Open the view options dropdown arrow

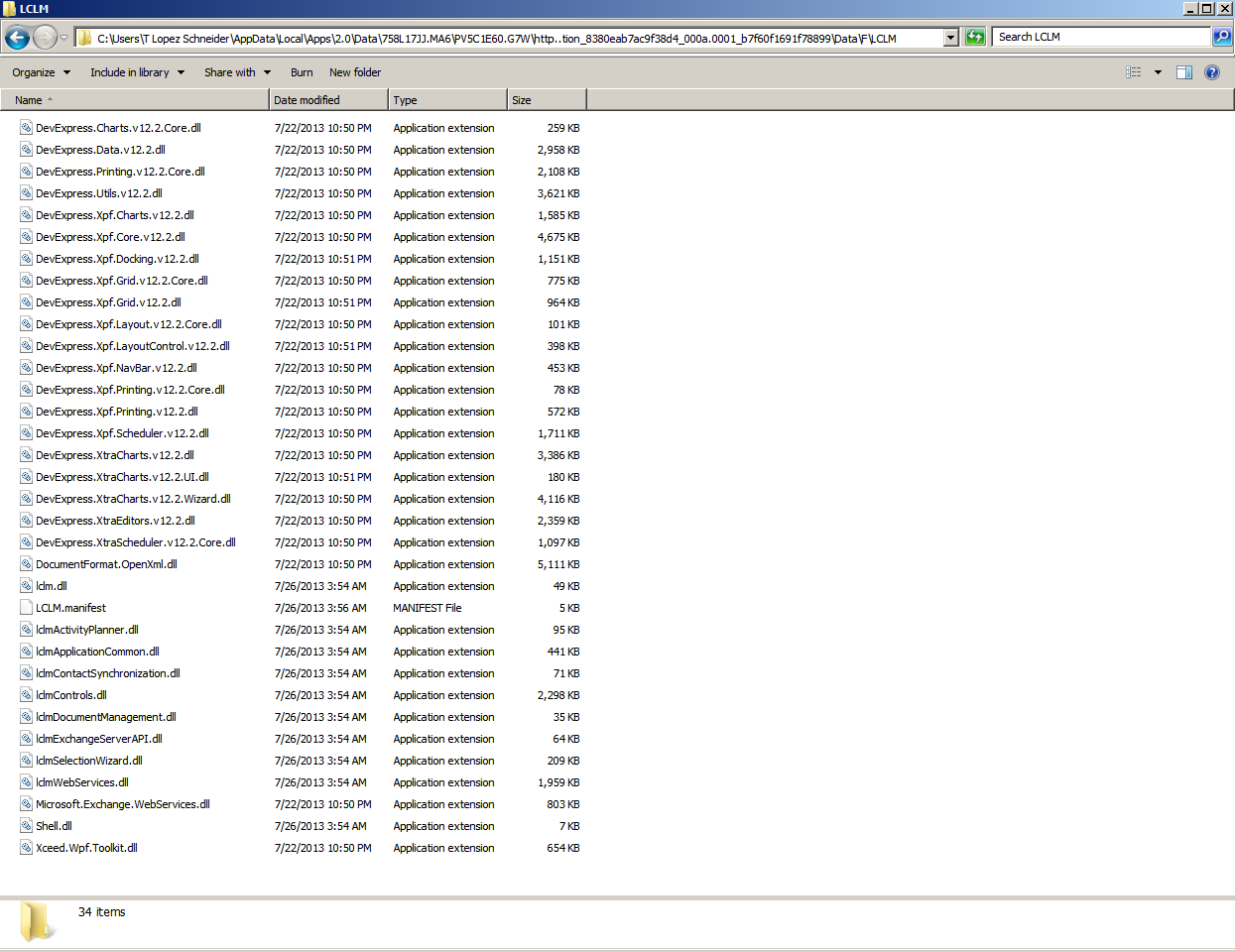coord(1158,72)
